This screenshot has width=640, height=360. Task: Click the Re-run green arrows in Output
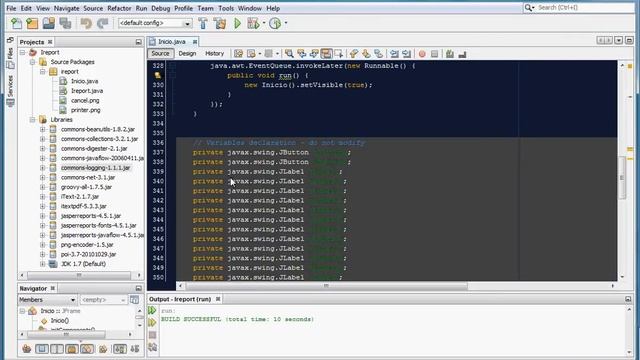[x=152, y=311]
